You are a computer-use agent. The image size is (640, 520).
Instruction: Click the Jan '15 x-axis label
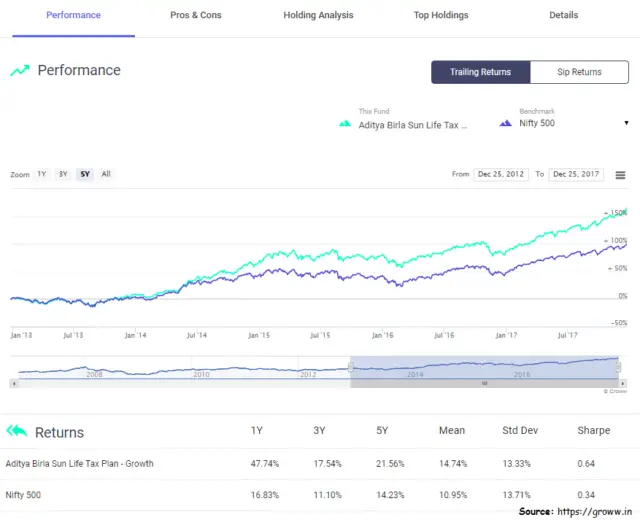pos(259,336)
